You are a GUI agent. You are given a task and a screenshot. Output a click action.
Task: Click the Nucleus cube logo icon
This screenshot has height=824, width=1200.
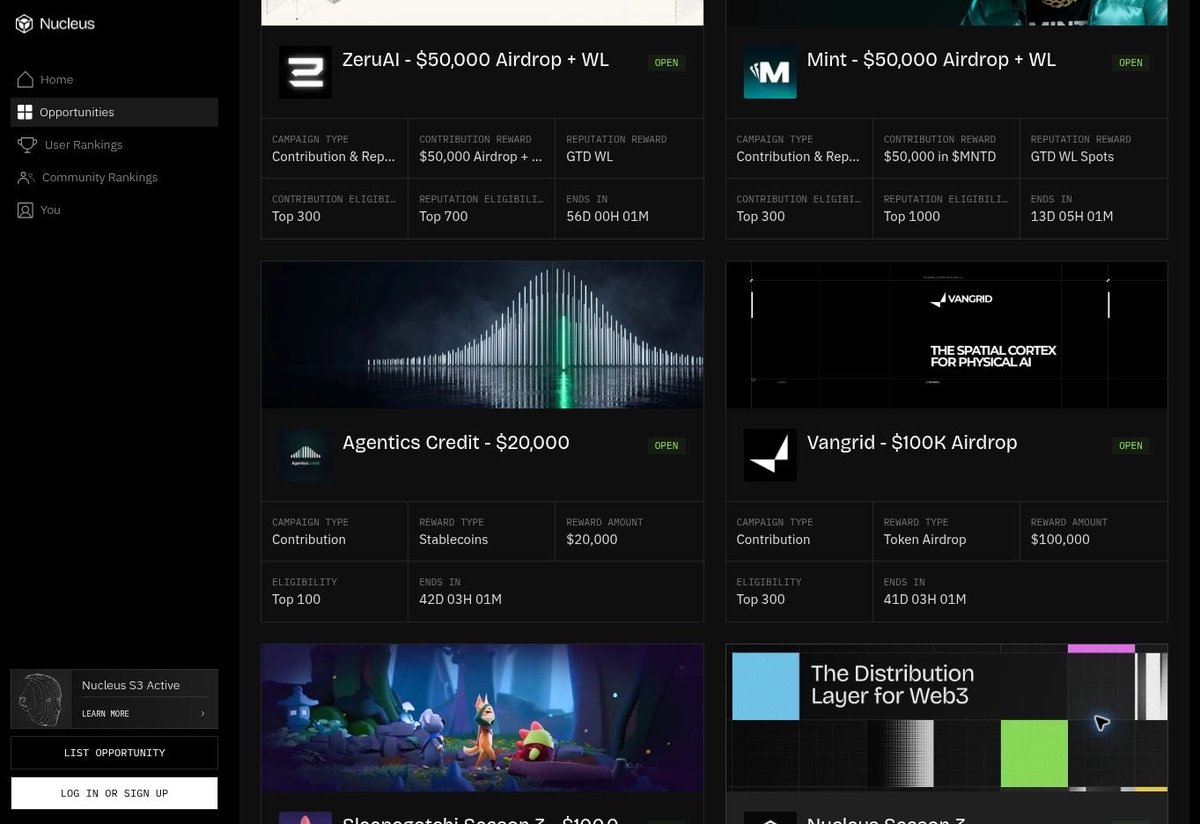(24, 24)
